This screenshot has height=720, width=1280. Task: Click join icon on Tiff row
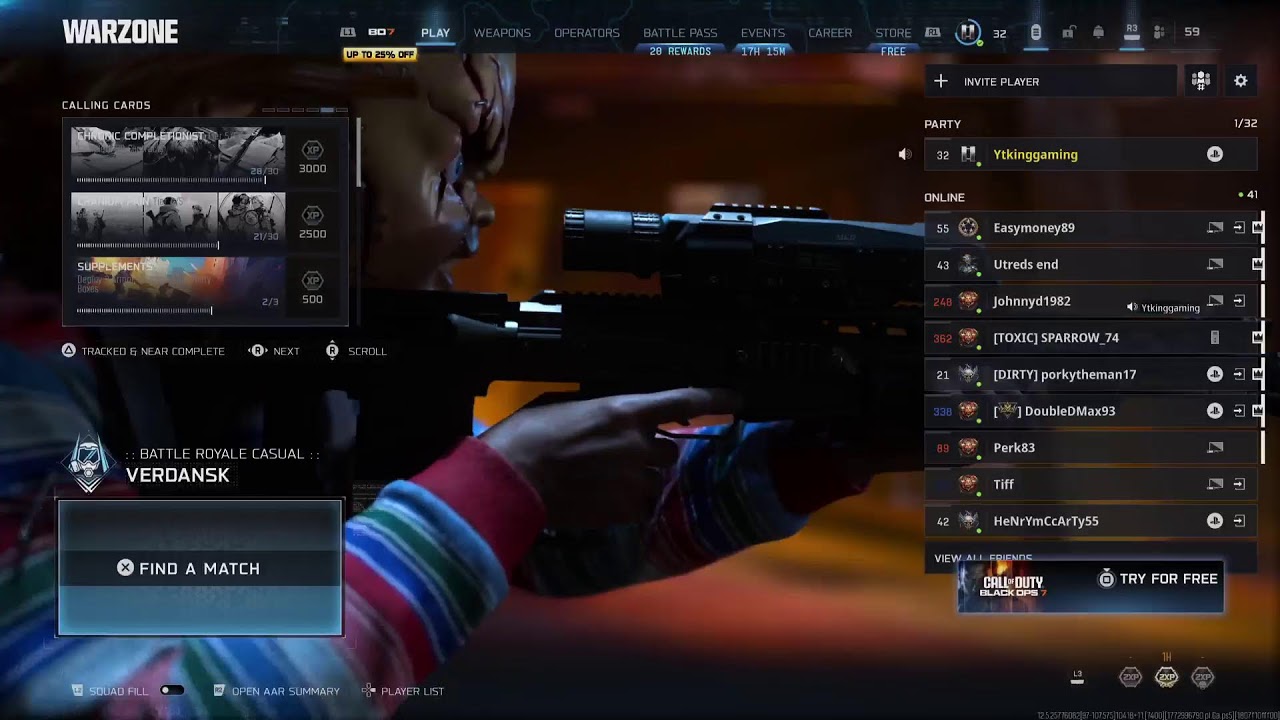click(x=1239, y=485)
